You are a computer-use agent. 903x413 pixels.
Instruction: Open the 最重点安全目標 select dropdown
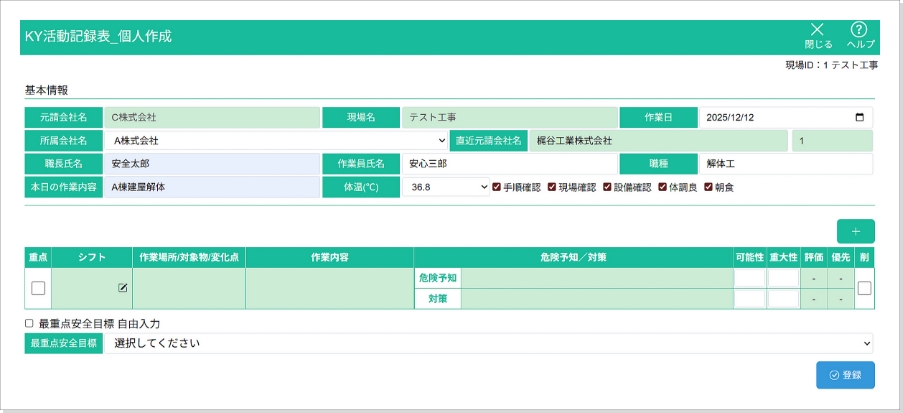click(488, 345)
